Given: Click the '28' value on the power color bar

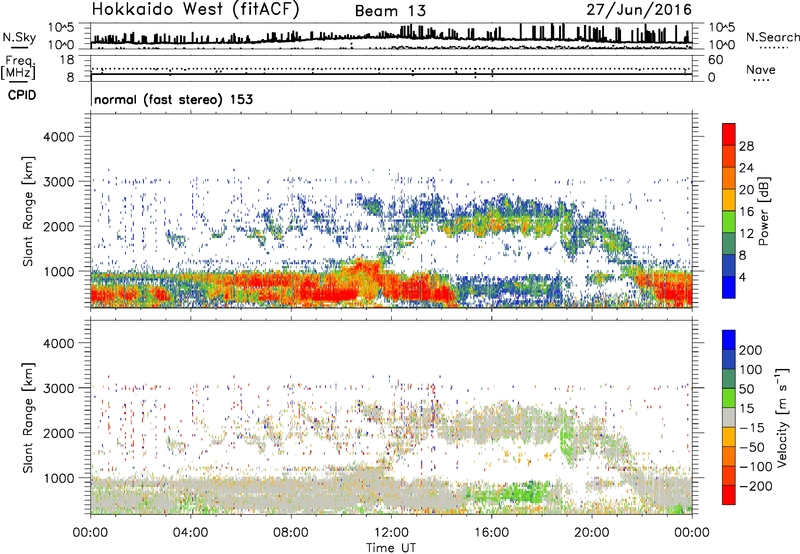Looking at the screenshot, I should tap(746, 146).
